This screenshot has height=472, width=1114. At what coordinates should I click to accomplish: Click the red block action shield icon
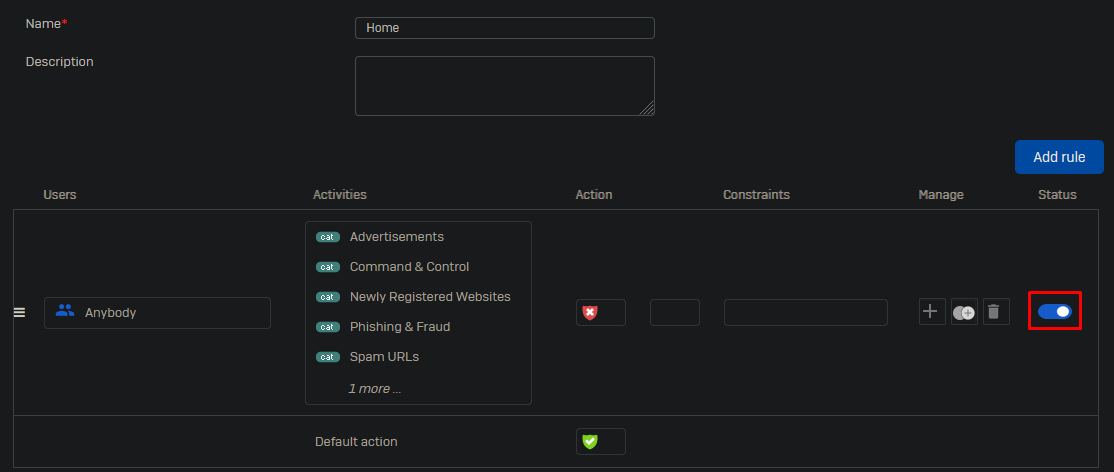coord(590,313)
